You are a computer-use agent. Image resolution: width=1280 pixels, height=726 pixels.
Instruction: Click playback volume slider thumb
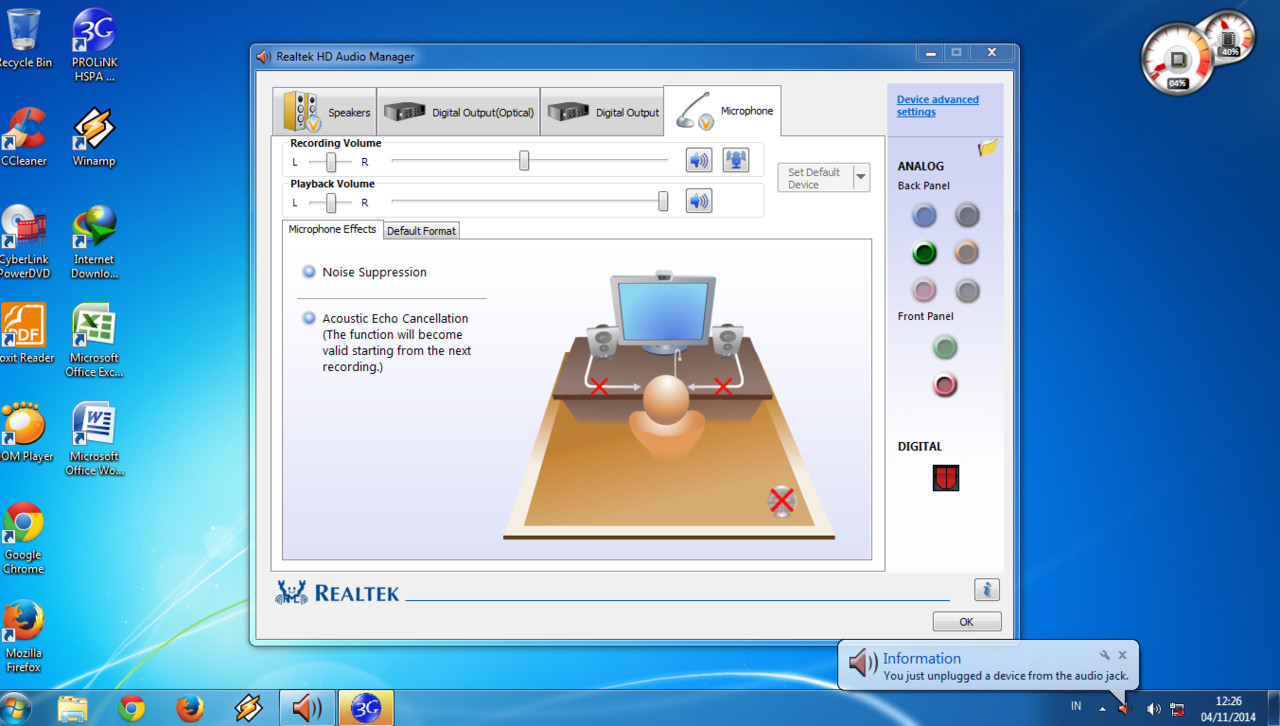[663, 201]
